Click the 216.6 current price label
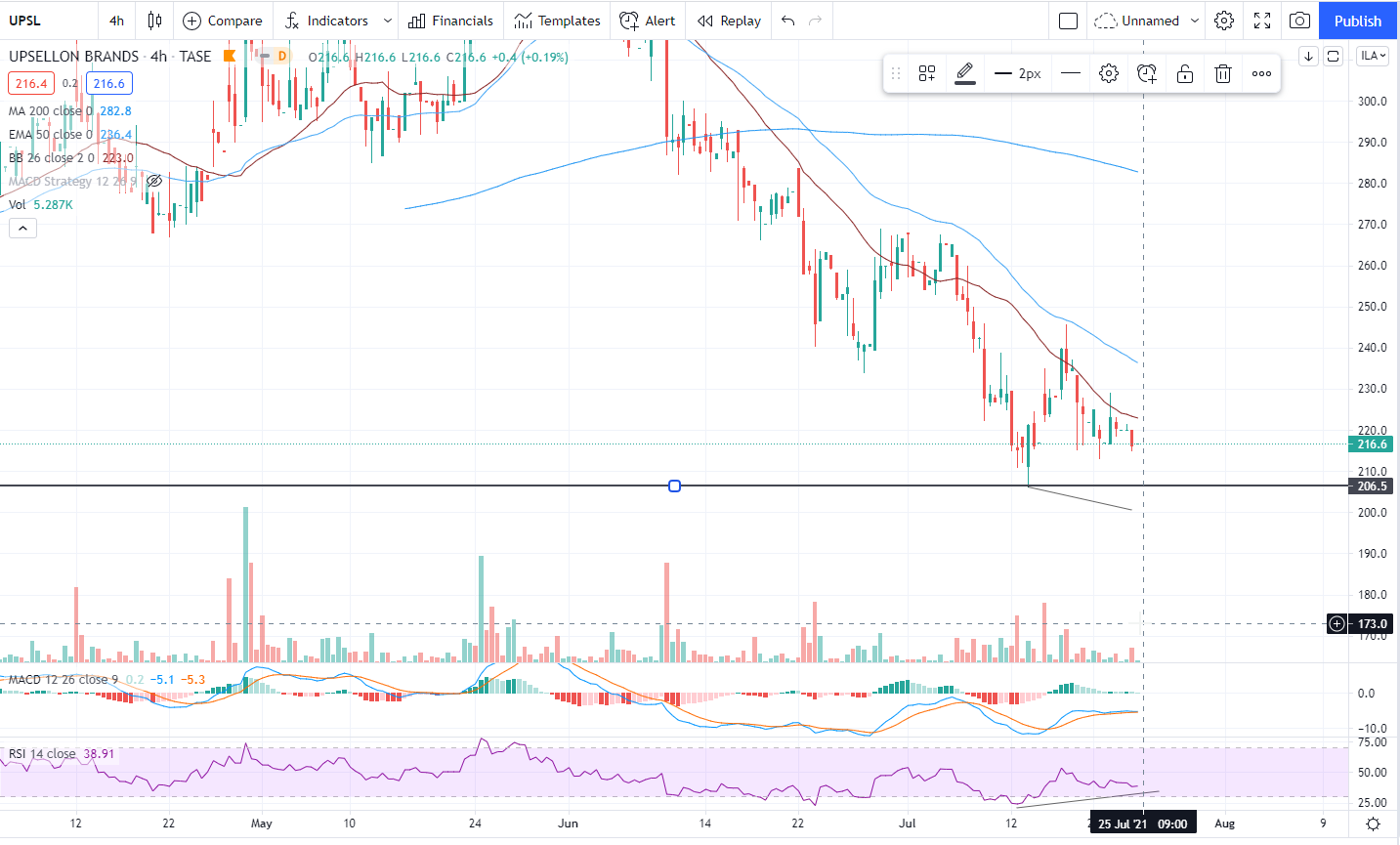This screenshot has height=845, width=1400. [1372, 444]
